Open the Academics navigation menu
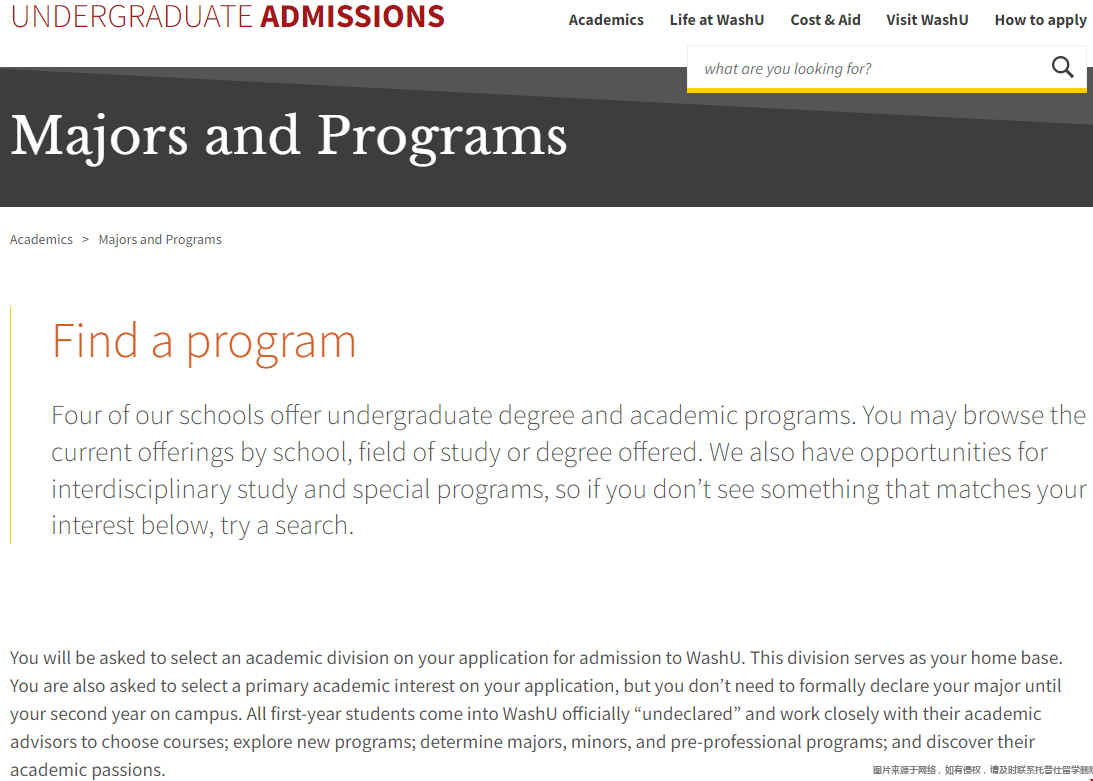The width and height of the screenshot is (1093, 781). (606, 20)
